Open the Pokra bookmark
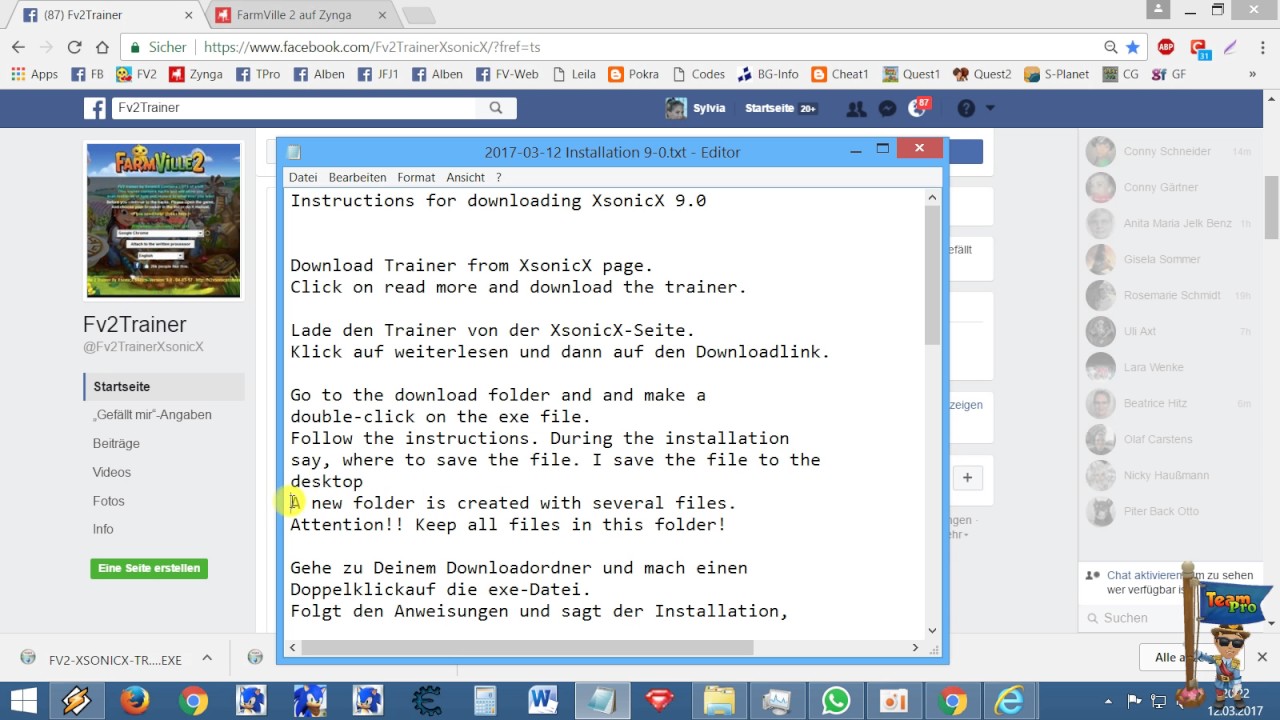 [633, 74]
